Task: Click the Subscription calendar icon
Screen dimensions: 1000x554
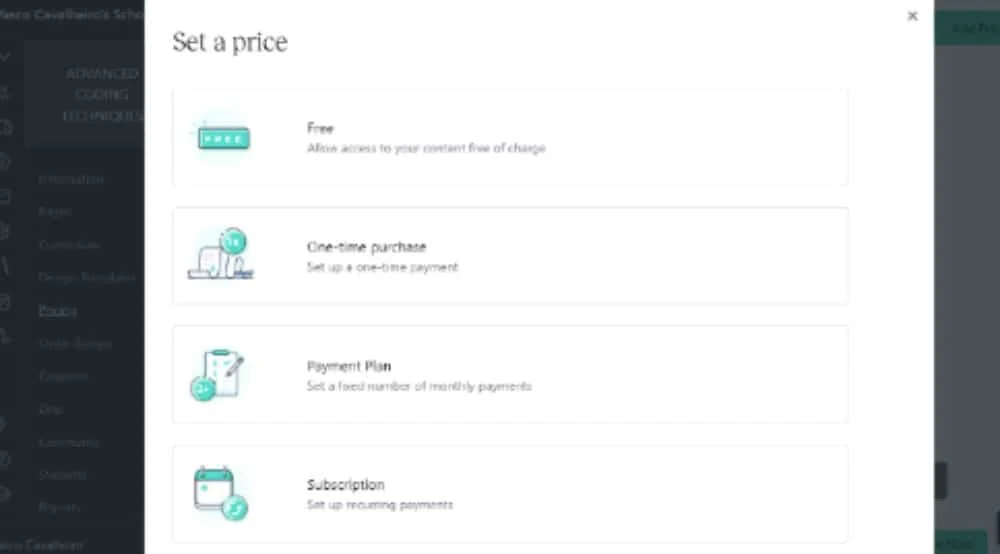Action: (x=220, y=493)
